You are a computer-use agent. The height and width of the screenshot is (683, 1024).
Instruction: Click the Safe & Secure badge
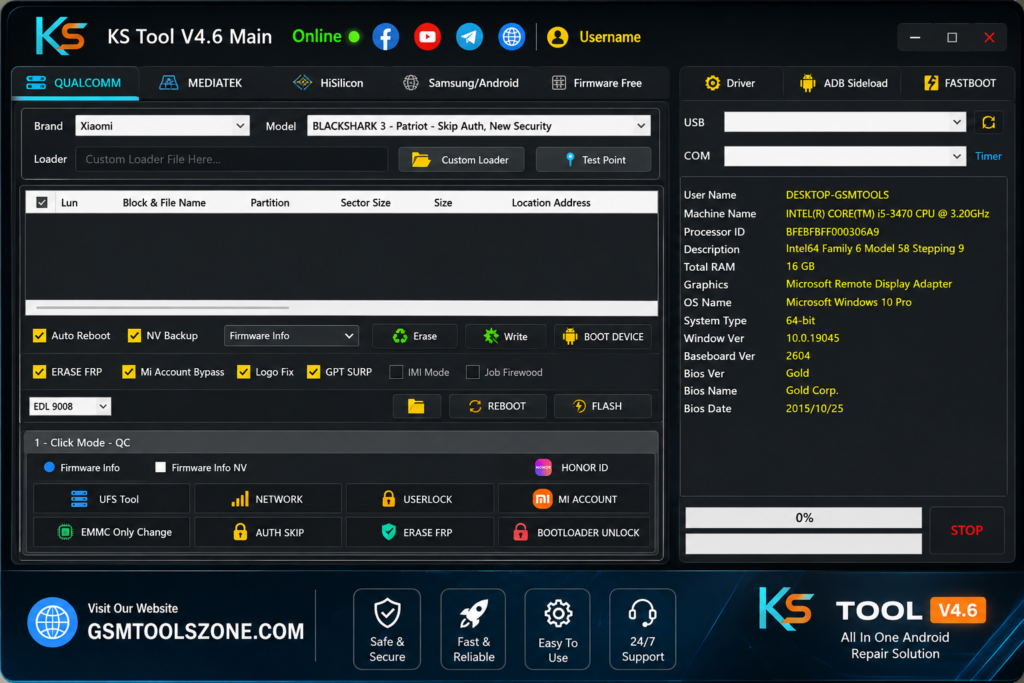387,629
